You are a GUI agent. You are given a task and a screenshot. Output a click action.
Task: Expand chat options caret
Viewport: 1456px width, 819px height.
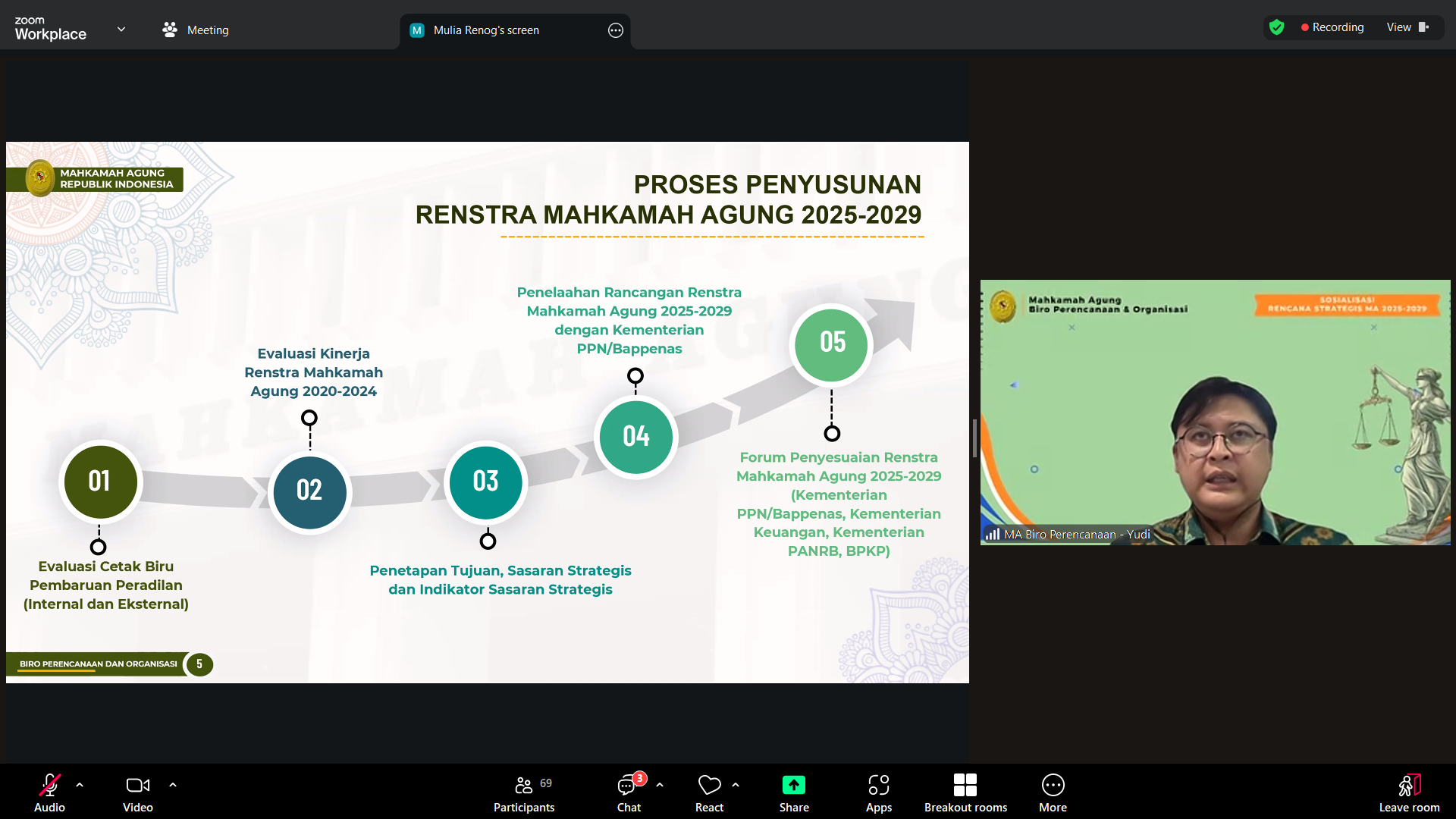coord(660,785)
